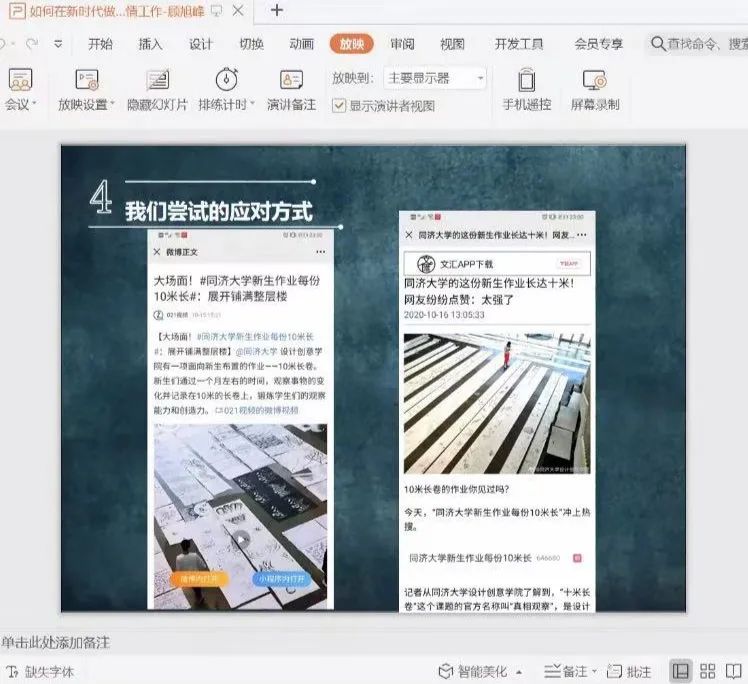Open the 动画 tab
Screen dimensions: 748x684
click(301, 44)
